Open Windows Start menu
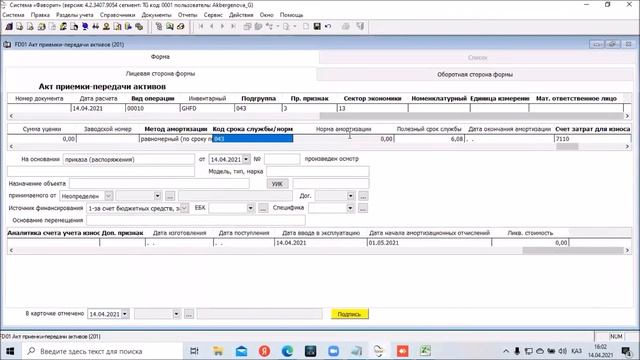This screenshot has width=640, height=360. click(10, 351)
